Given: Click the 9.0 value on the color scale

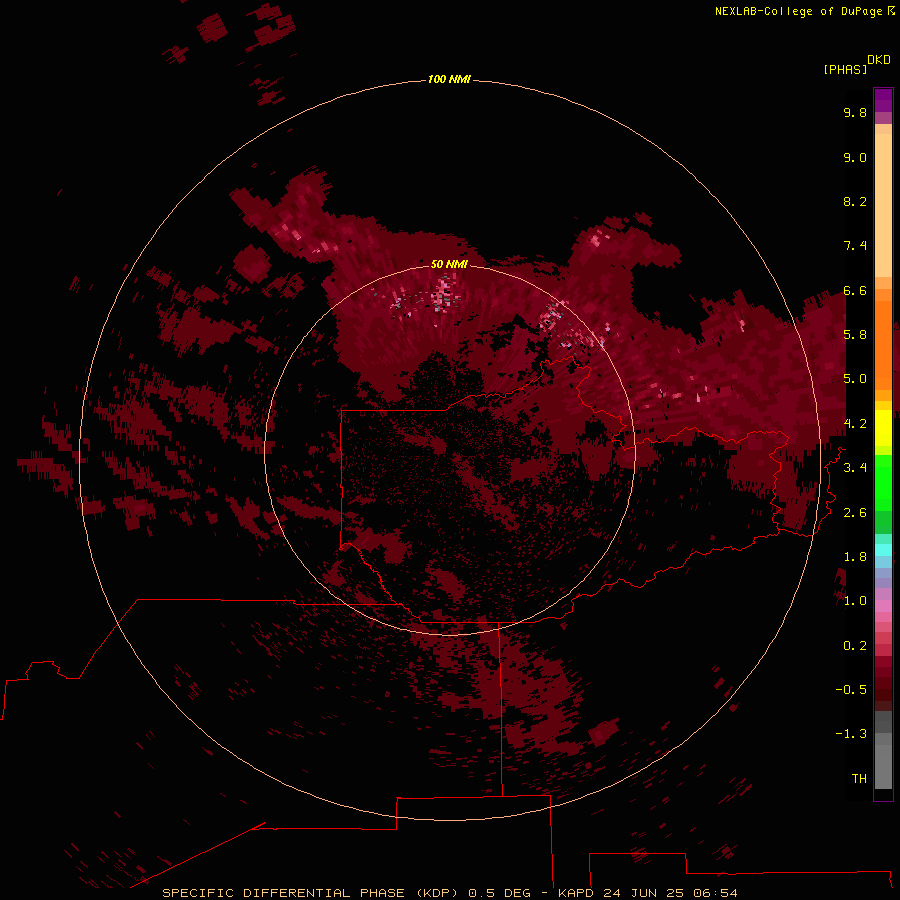Looking at the screenshot, I should 855,157.
